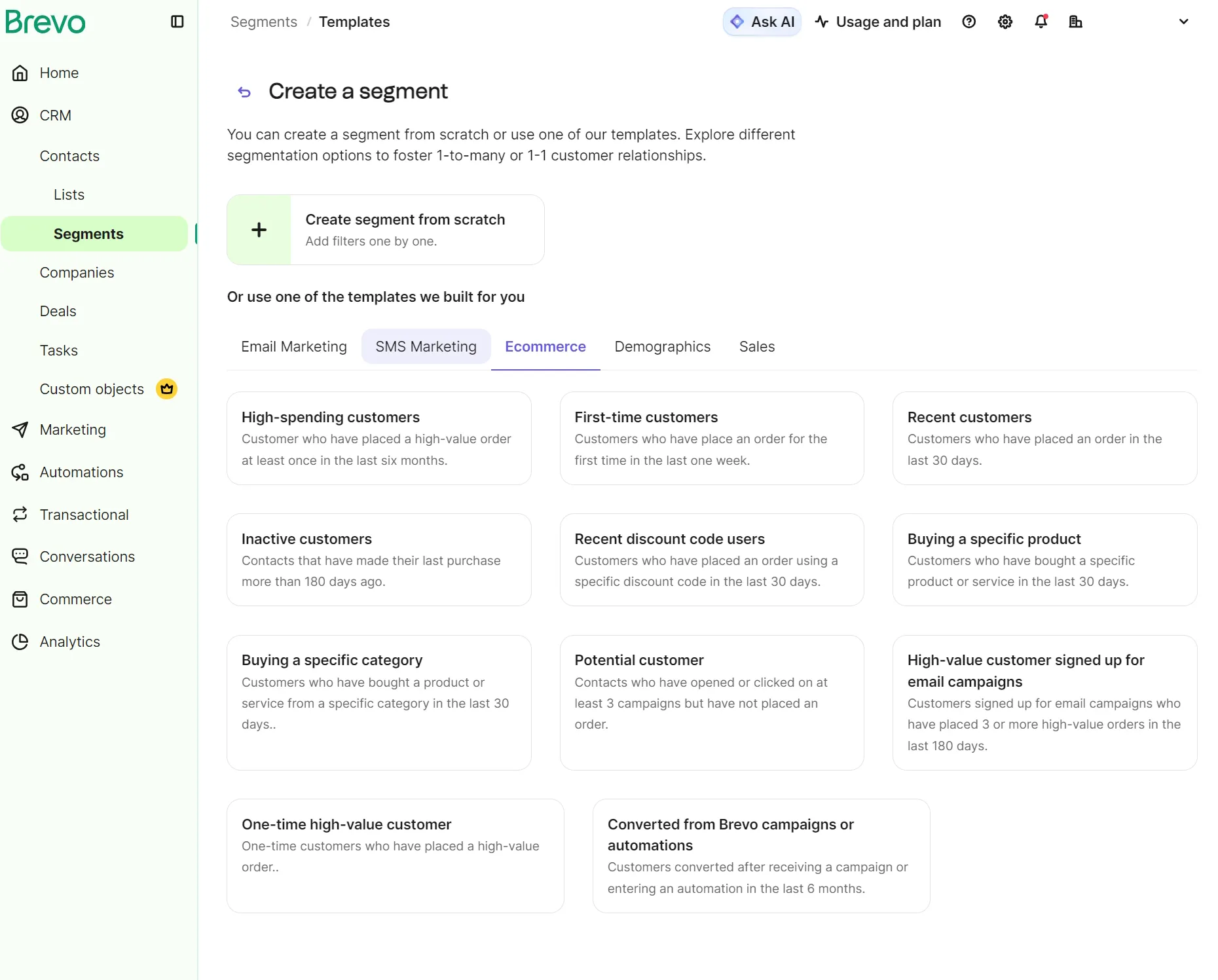This screenshot has height=980, width=1218.
Task: Pick Recent discount code users template
Action: [x=712, y=560]
